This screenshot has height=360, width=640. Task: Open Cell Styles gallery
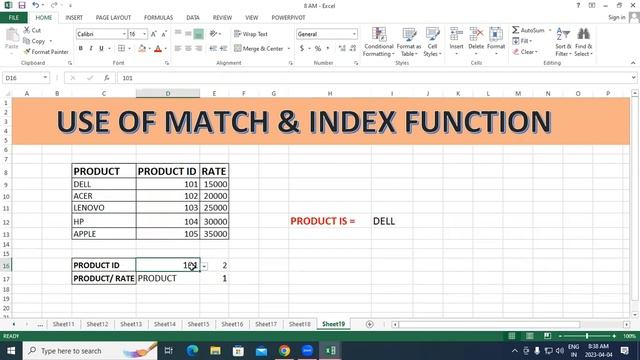pyautogui.click(x=432, y=42)
